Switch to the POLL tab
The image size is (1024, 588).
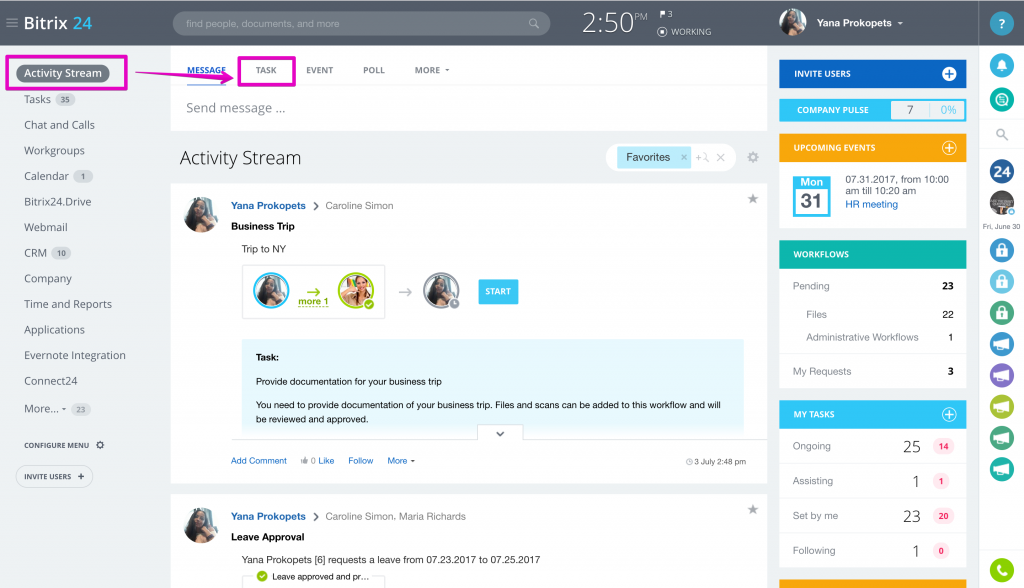pyautogui.click(x=374, y=70)
